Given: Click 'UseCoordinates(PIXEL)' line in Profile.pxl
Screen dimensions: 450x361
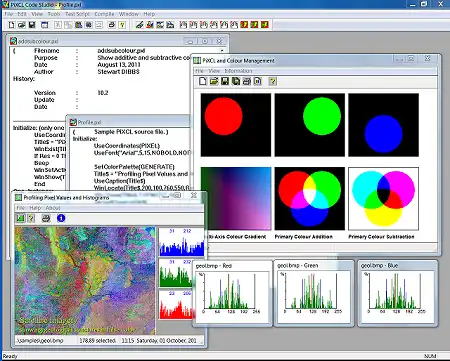Looking at the screenshot, I should point(127,146).
